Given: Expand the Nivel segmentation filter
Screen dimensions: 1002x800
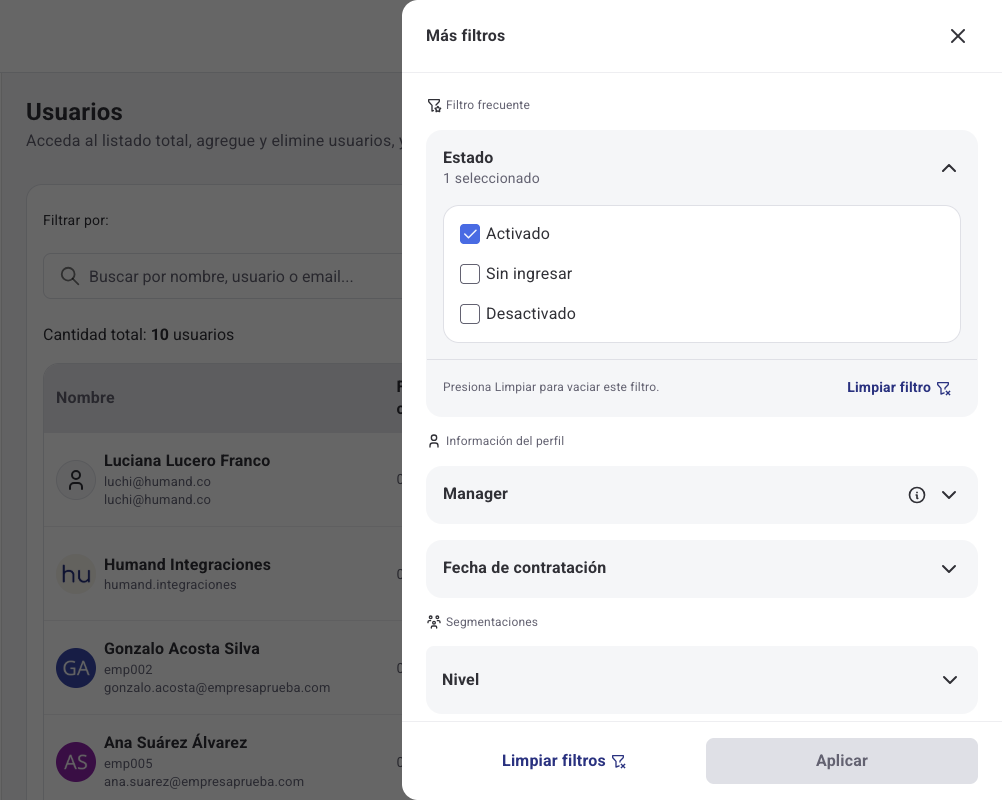Looking at the screenshot, I should [950, 680].
